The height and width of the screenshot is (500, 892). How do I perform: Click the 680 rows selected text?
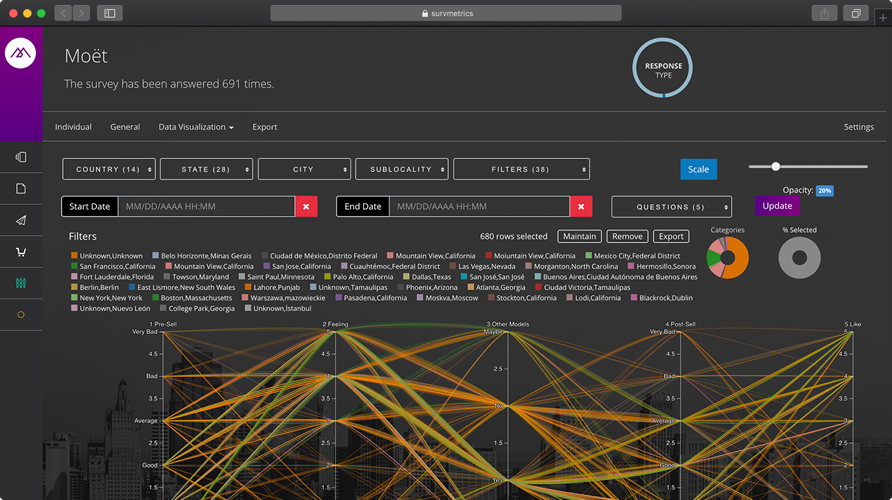point(513,236)
